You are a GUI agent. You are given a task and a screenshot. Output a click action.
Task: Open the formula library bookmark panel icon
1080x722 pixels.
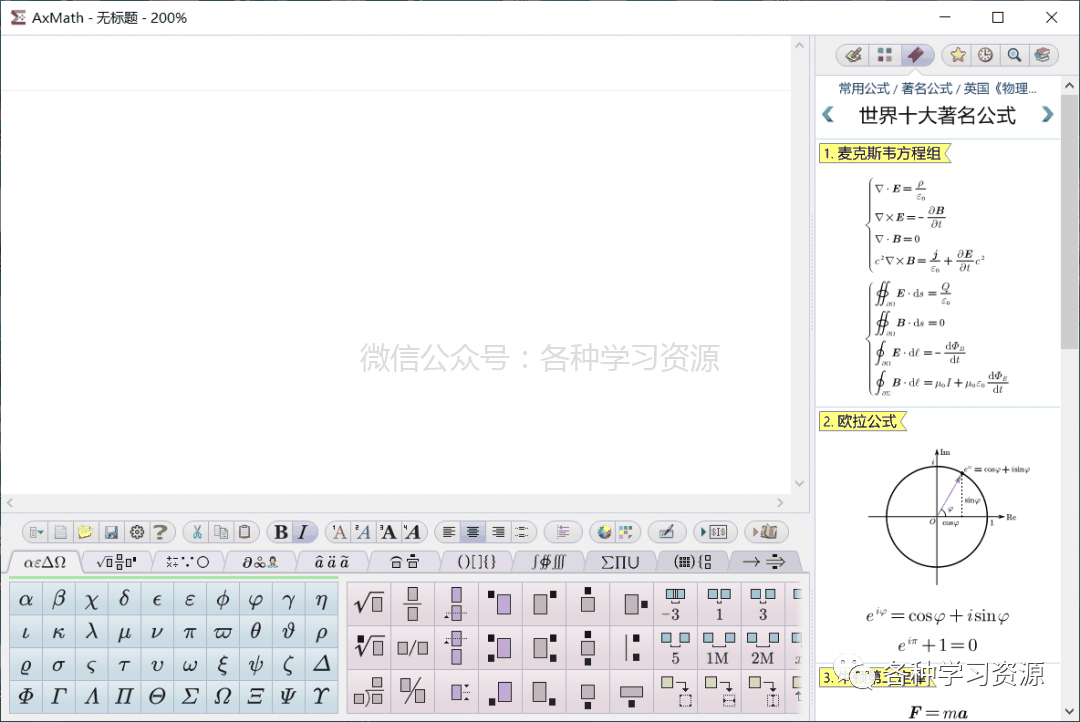point(917,55)
